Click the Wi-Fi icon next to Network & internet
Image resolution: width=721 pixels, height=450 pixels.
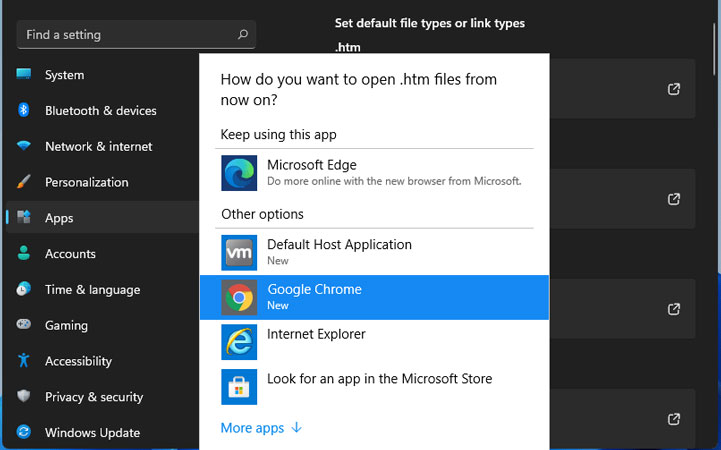[x=23, y=146]
